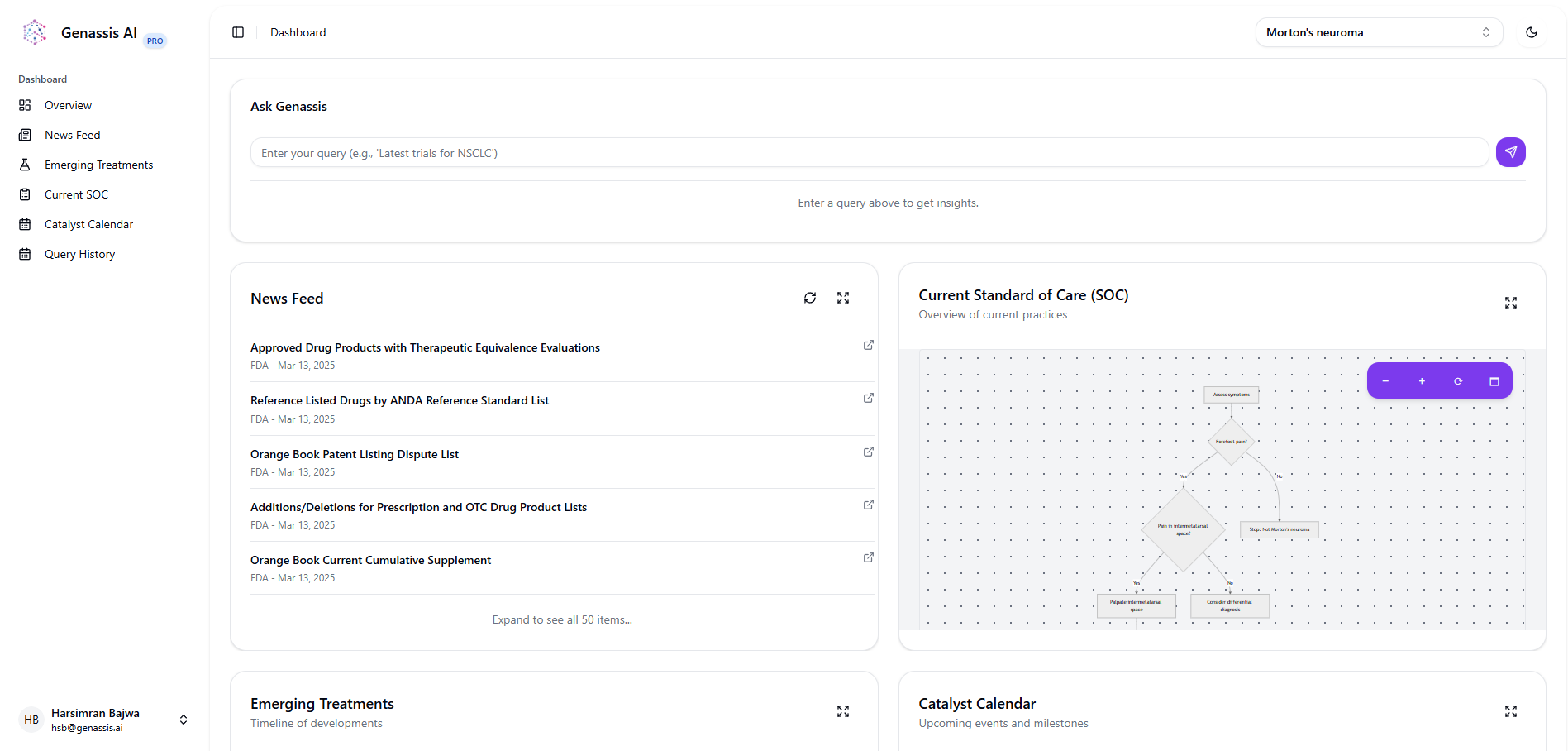Expand the News Feed to fullscreen
Image resolution: width=1568 pixels, height=751 pixels.
pyautogui.click(x=842, y=298)
